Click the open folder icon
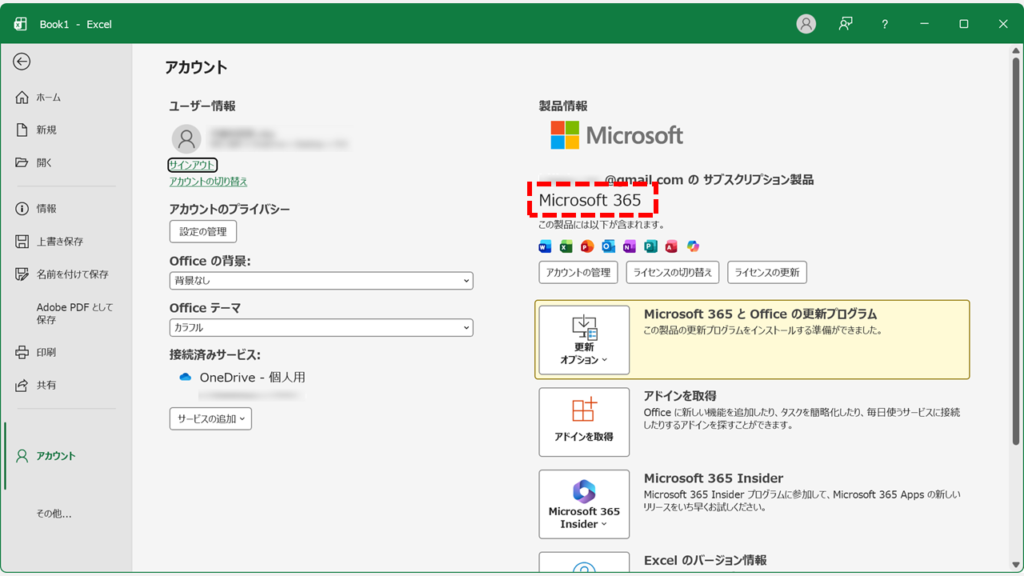This screenshot has width=1024, height=576. (22, 163)
